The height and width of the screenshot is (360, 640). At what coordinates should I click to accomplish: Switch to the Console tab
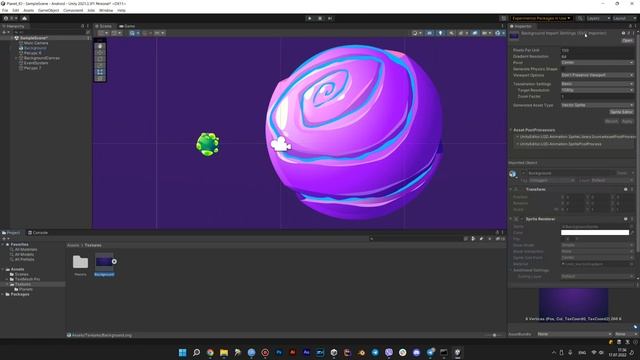(x=38, y=233)
